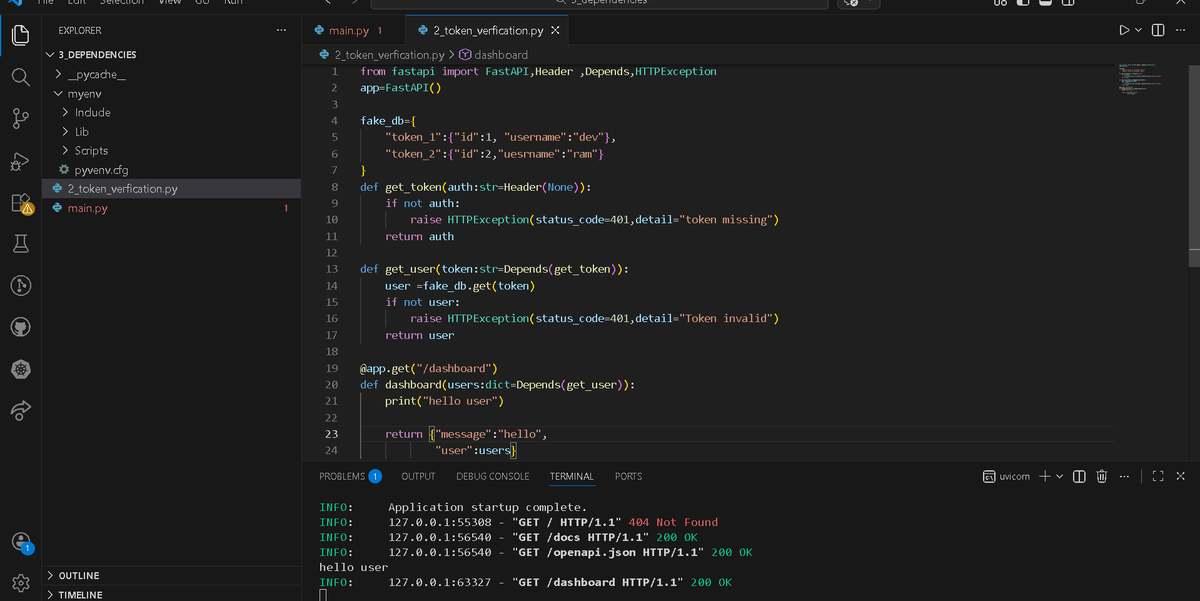Expand the TIMELINE section
1200x601 pixels.
(173, 594)
